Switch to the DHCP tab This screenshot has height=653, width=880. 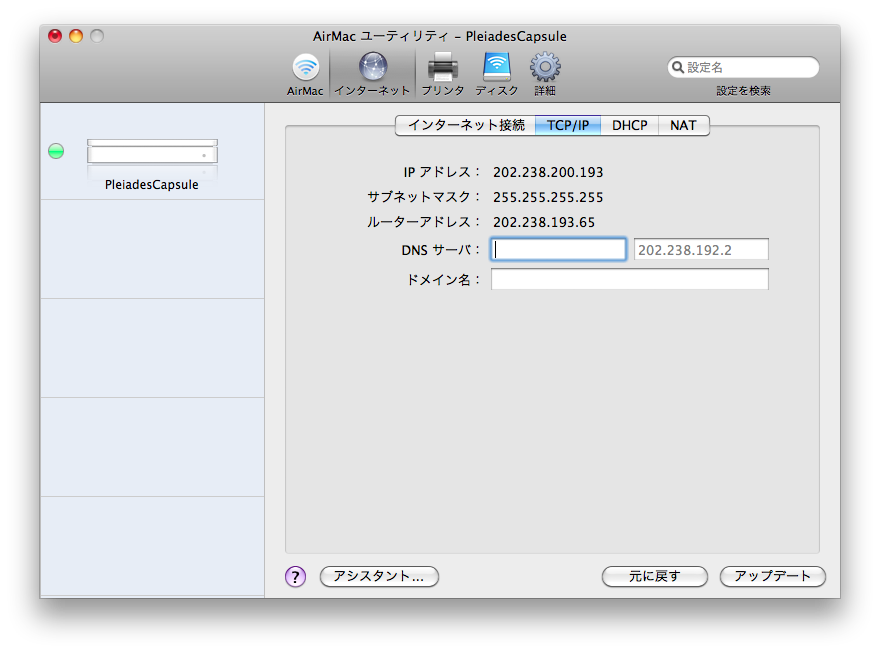point(629,125)
